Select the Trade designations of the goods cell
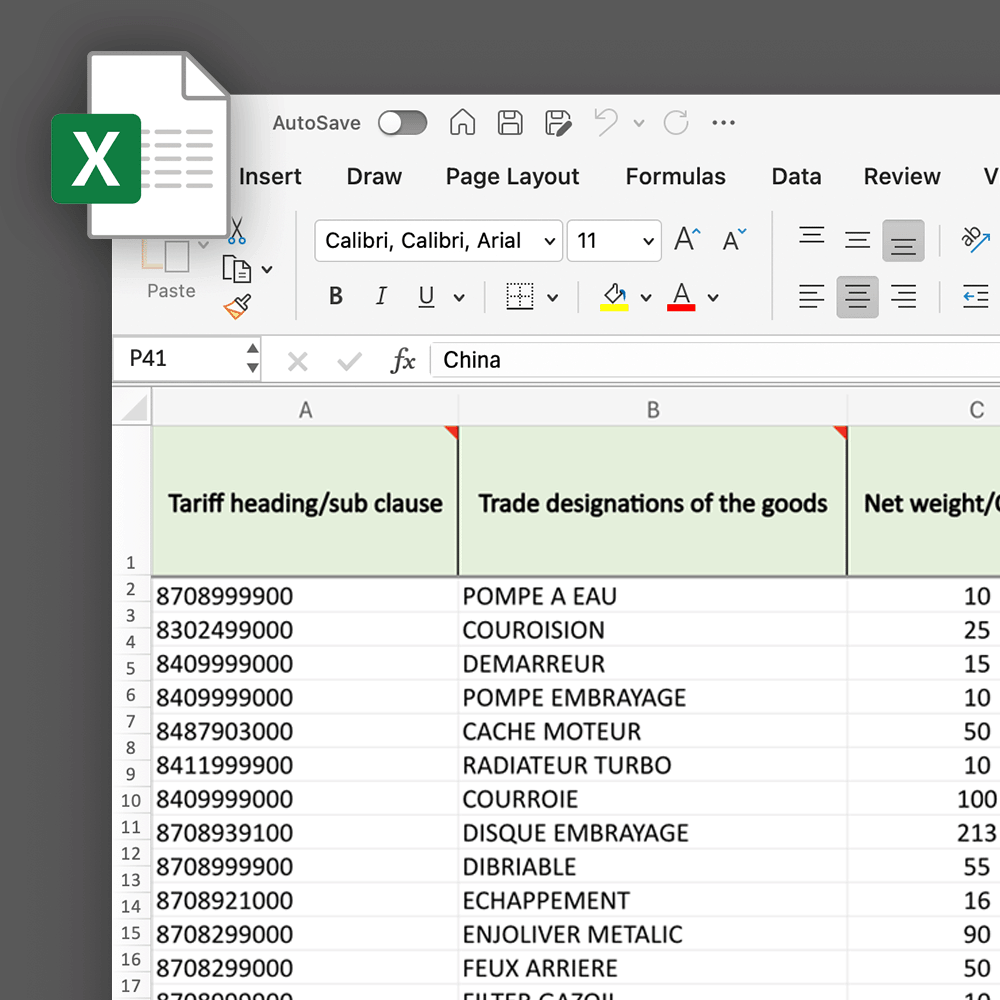1000x1000 pixels. 653,501
